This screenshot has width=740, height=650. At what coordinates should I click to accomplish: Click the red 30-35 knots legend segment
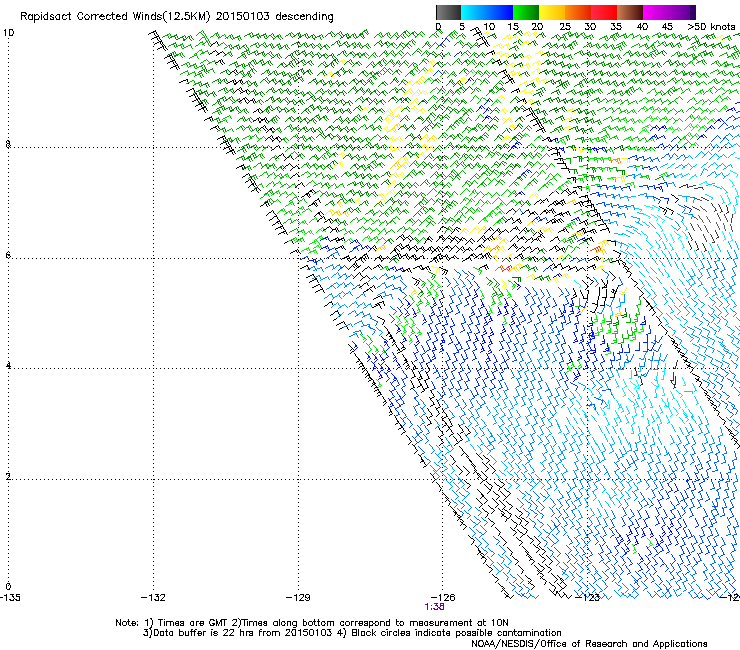(604, 12)
